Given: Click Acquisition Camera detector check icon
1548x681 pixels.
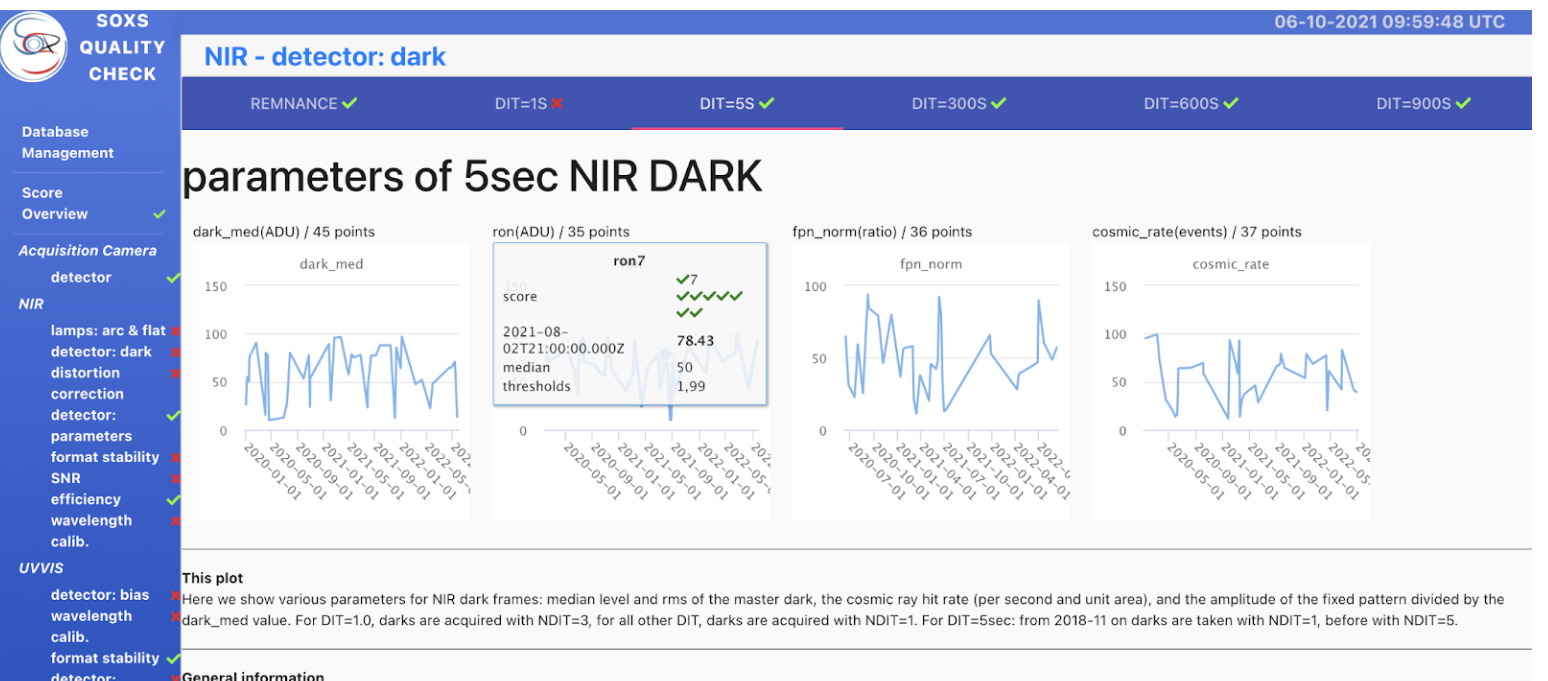Looking at the screenshot, I should click(x=173, y=277).
